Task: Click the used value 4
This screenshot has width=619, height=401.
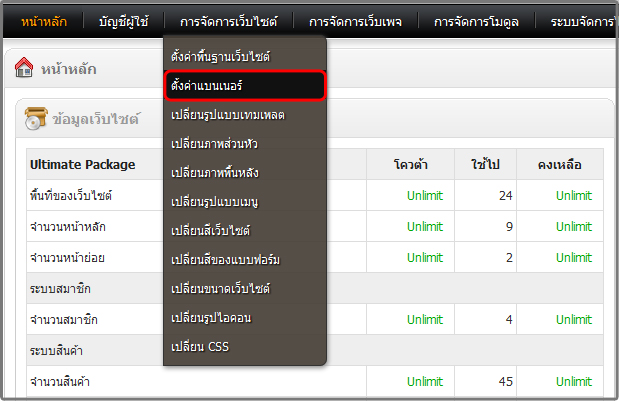Action: pyautogui.click(x=509, y=319)
